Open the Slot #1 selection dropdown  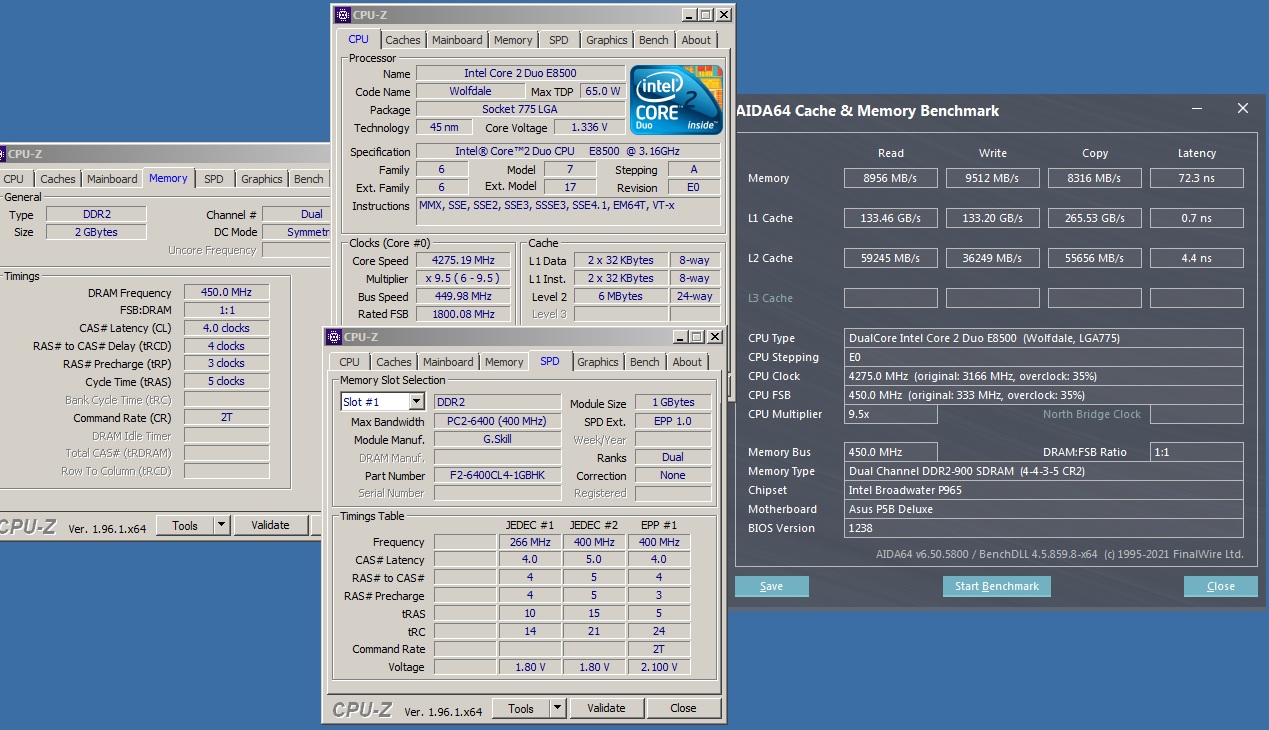coord(417,402)
